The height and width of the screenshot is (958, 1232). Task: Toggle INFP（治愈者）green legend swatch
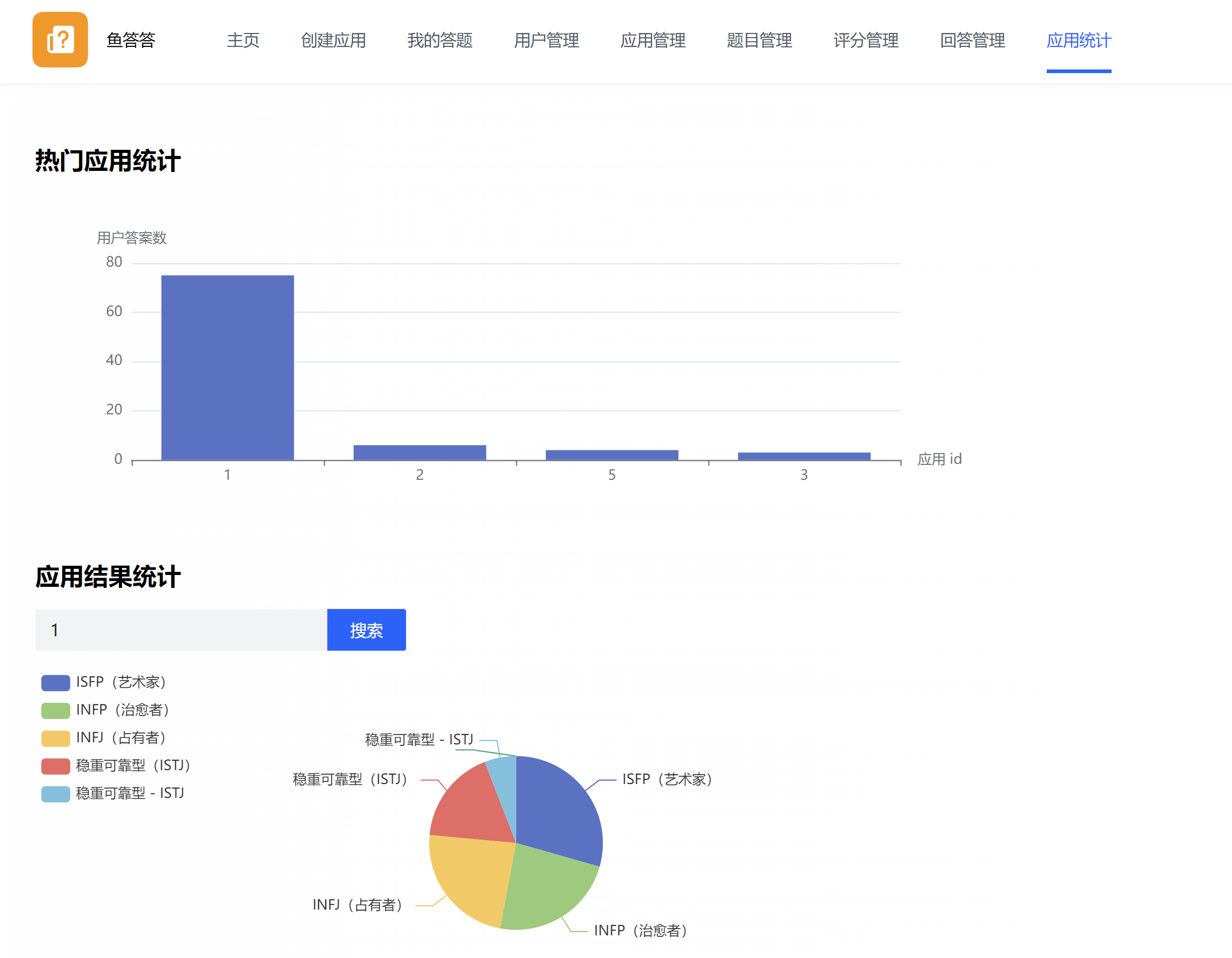(55, 710)
